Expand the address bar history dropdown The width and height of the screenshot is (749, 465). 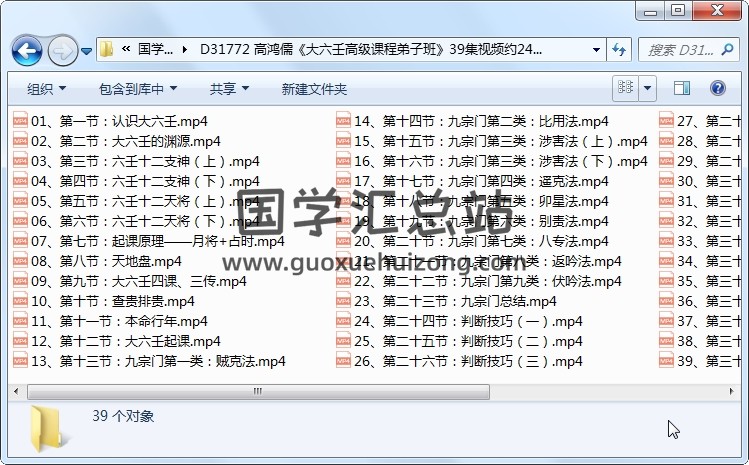tap(597, 49)
